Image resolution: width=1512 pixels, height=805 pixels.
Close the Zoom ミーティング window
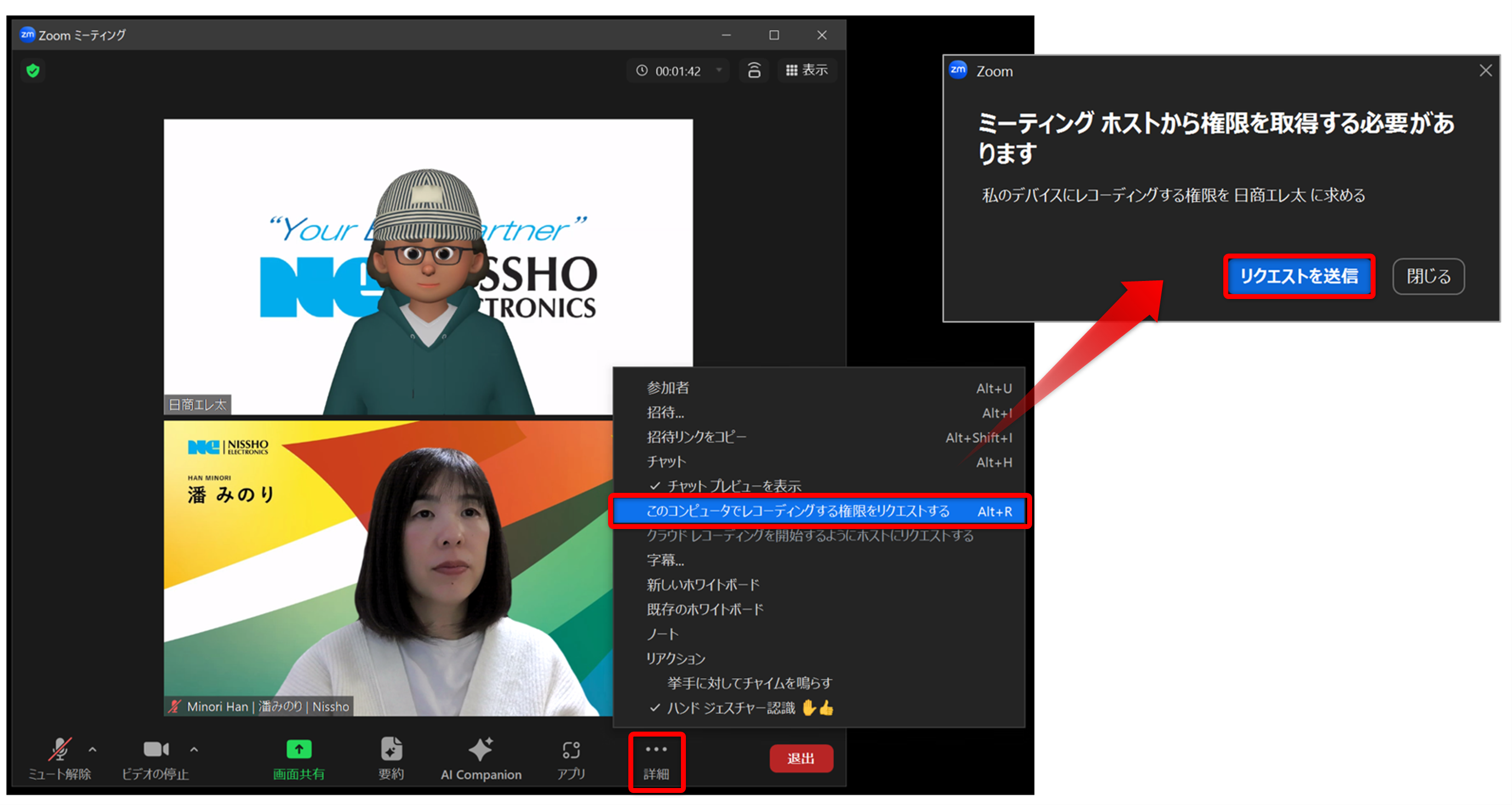[822, 35]
